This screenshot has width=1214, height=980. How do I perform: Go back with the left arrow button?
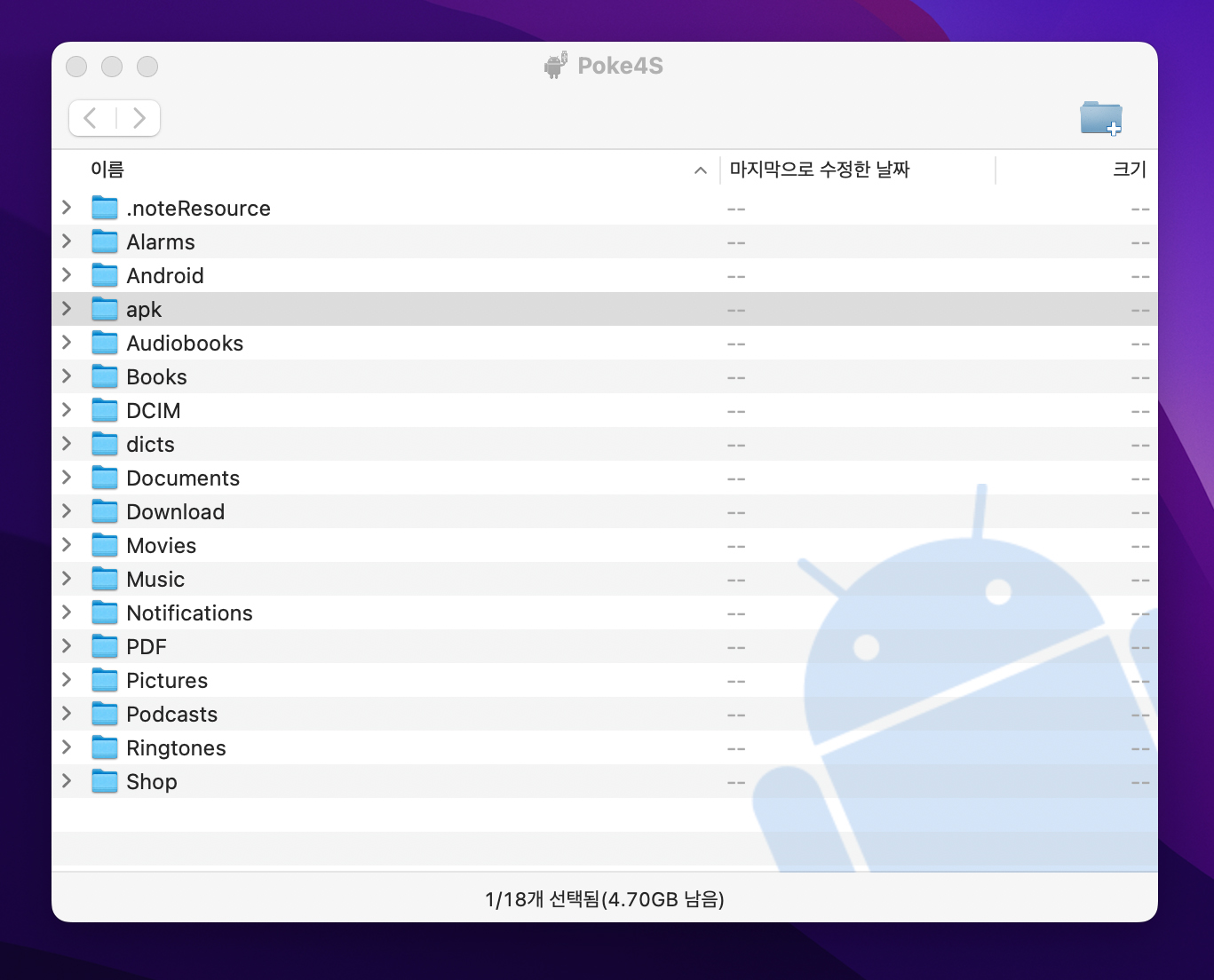91,118
